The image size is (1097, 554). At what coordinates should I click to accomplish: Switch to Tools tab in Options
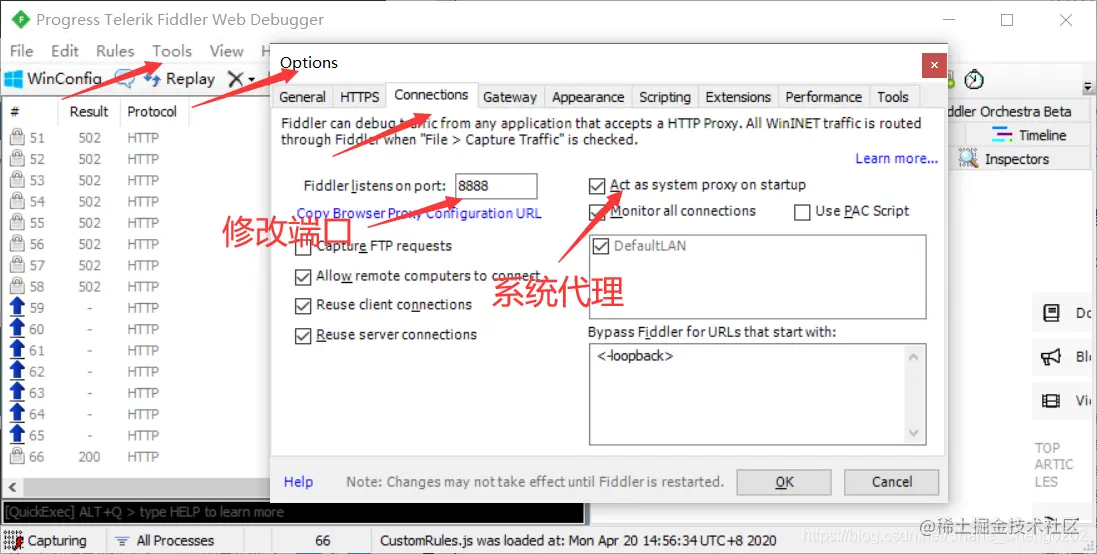pyautogui.click(x=893, y=97)
